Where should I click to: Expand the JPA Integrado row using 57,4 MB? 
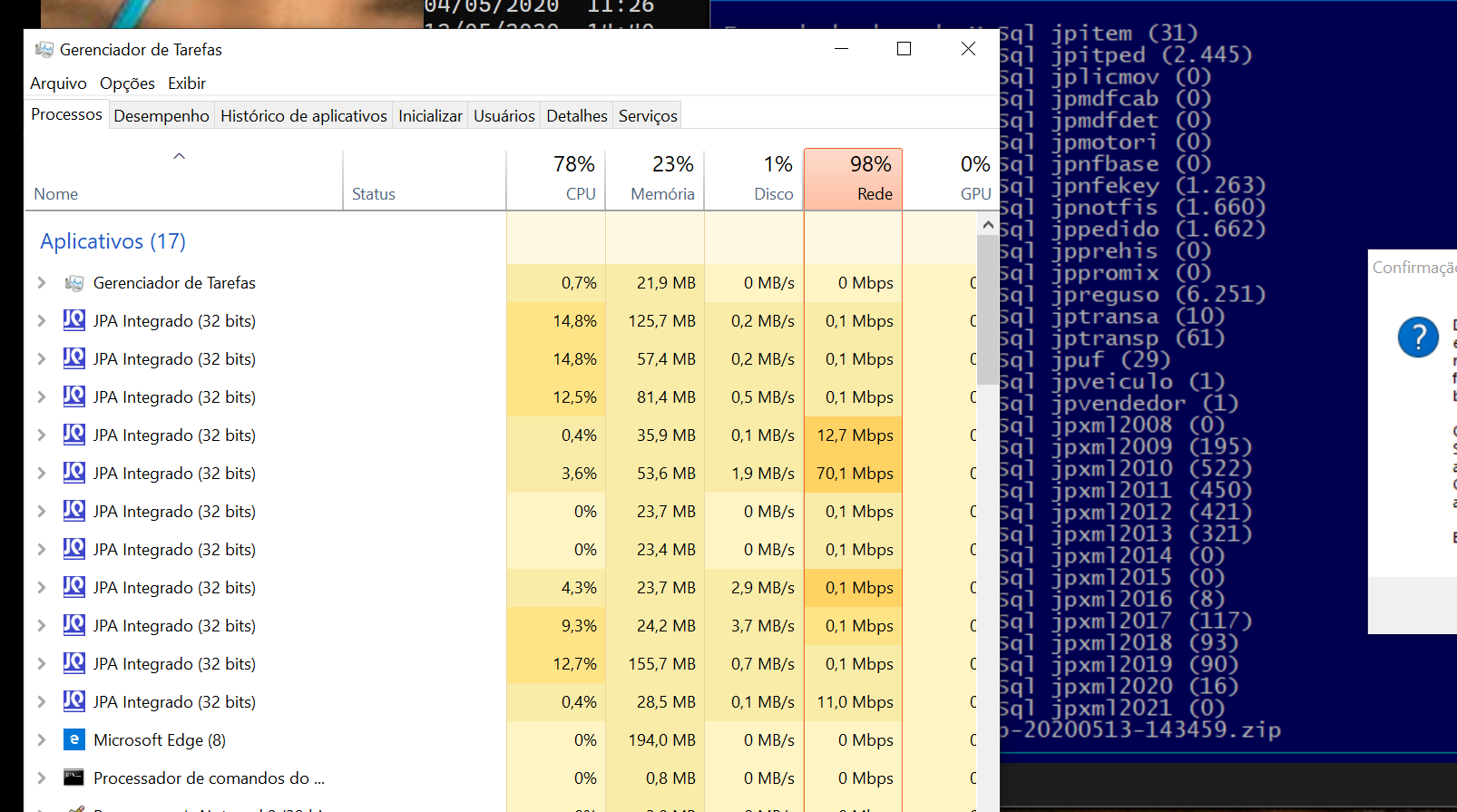click(x=42, y=359)
